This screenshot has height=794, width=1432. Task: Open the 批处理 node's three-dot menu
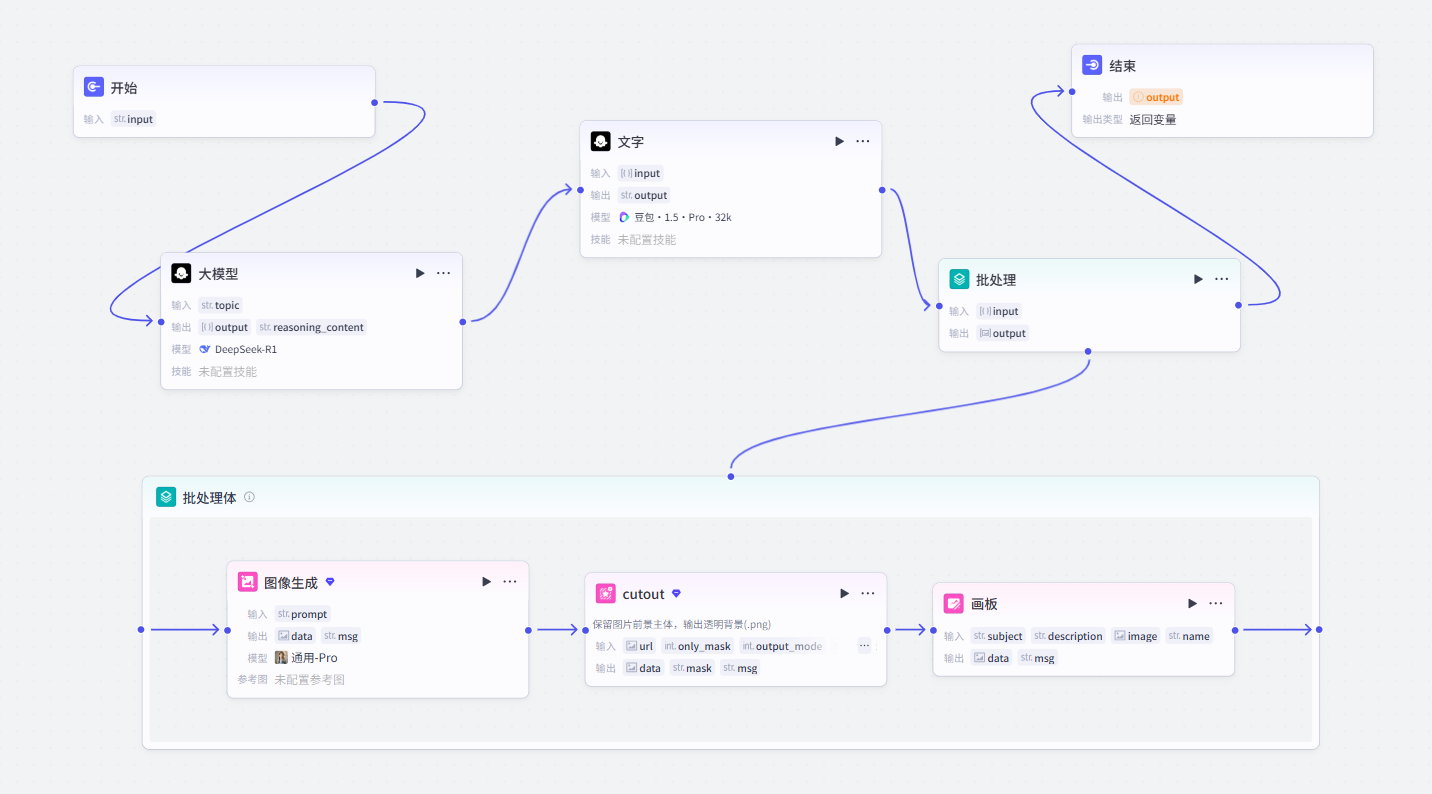[x=1222, y=279]
